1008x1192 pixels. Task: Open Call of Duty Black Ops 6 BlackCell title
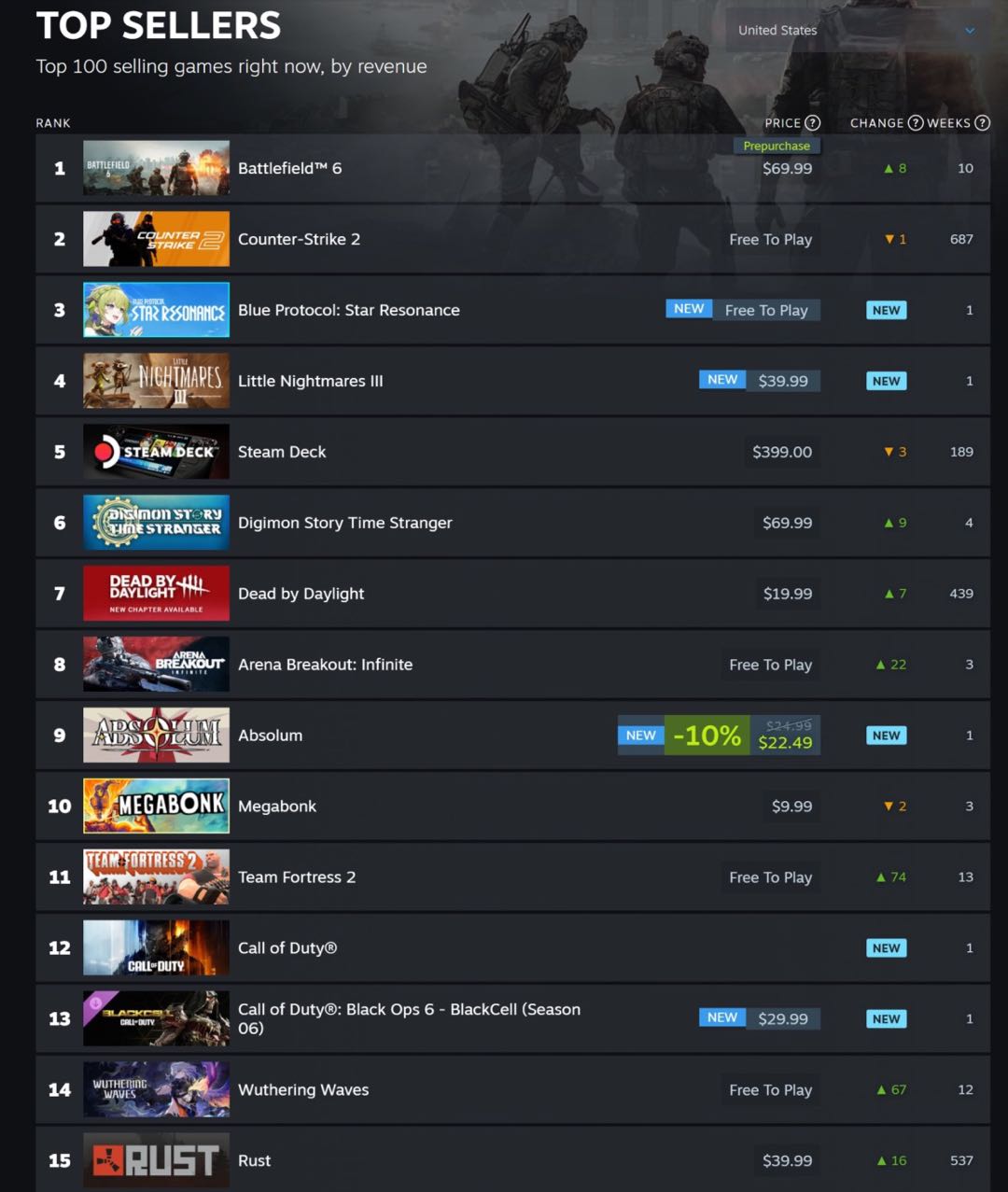point(409,1018)
